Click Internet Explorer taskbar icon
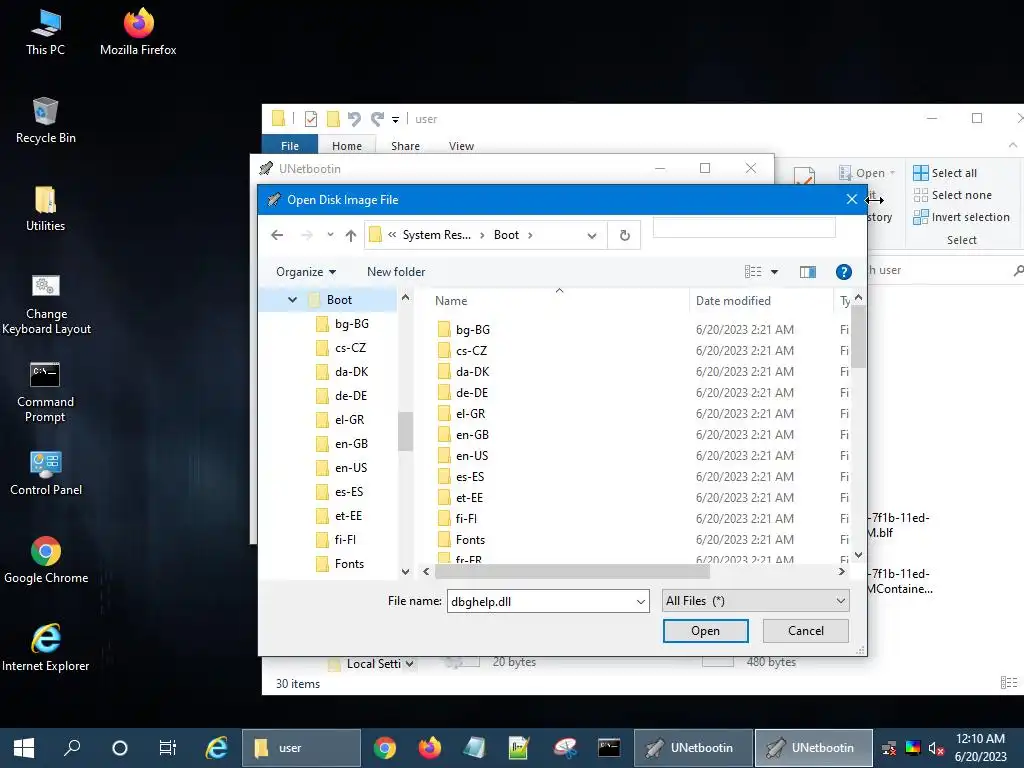 pyautogui.click(x=216, y=748)
